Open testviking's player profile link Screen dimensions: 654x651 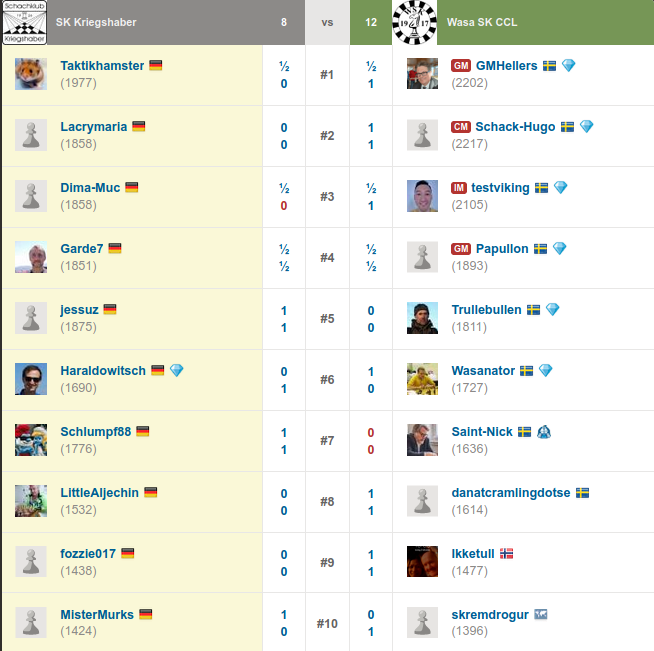(500, 188)
